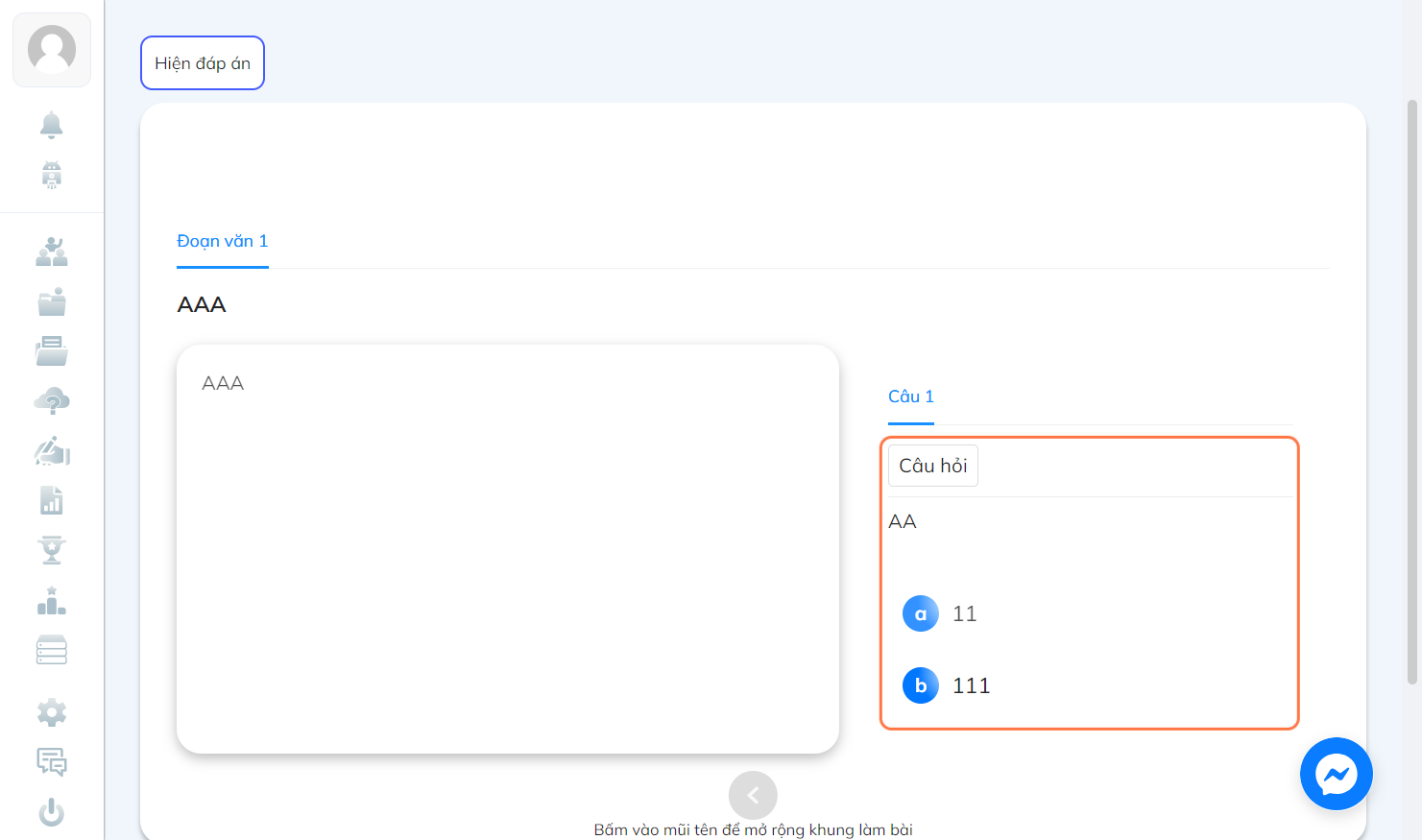This screenshot has height=840, width=1422.
Task: Click the question text AA
Action: 903,522
